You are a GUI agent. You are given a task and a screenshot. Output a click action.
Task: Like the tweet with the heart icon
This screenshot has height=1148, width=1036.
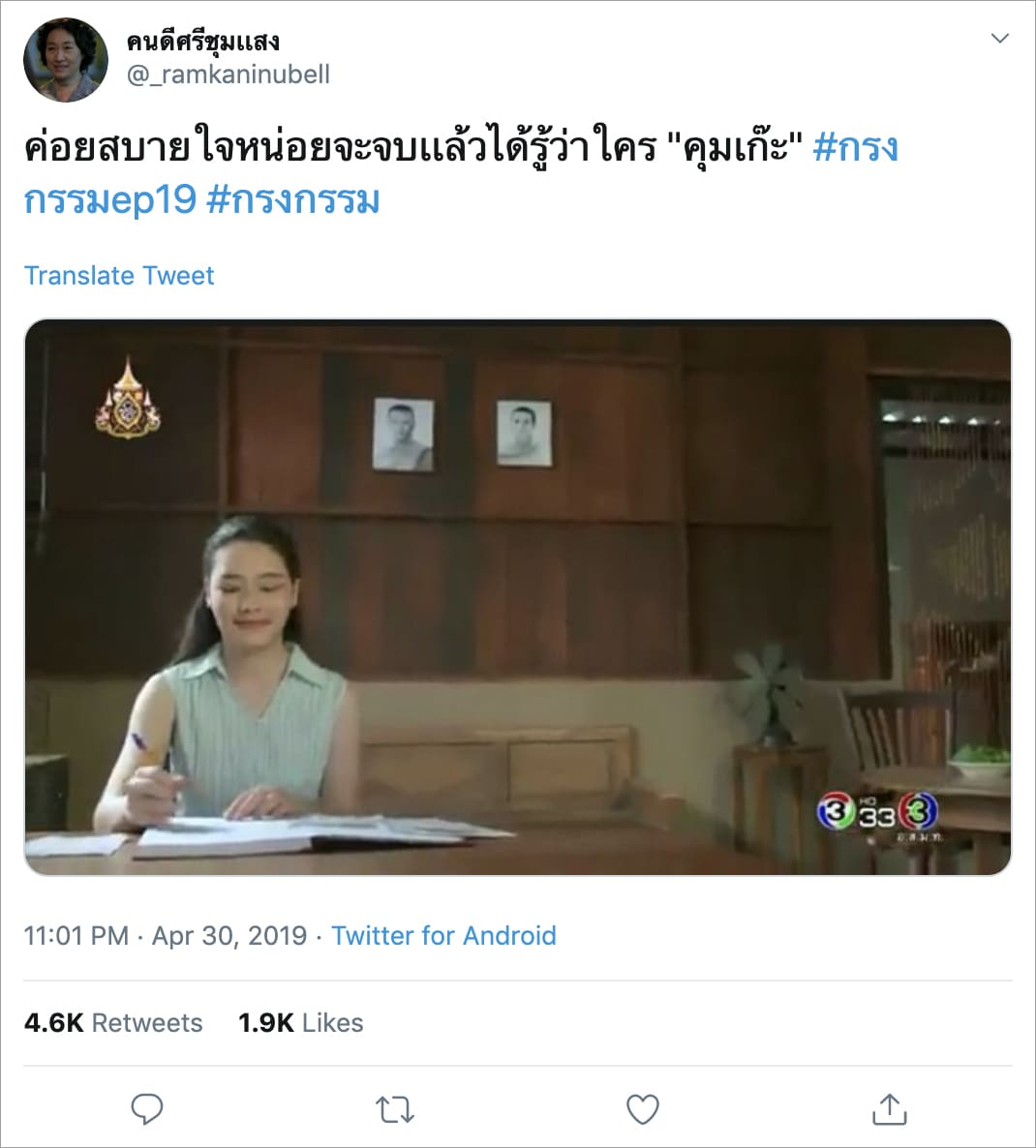point(643,1110)
